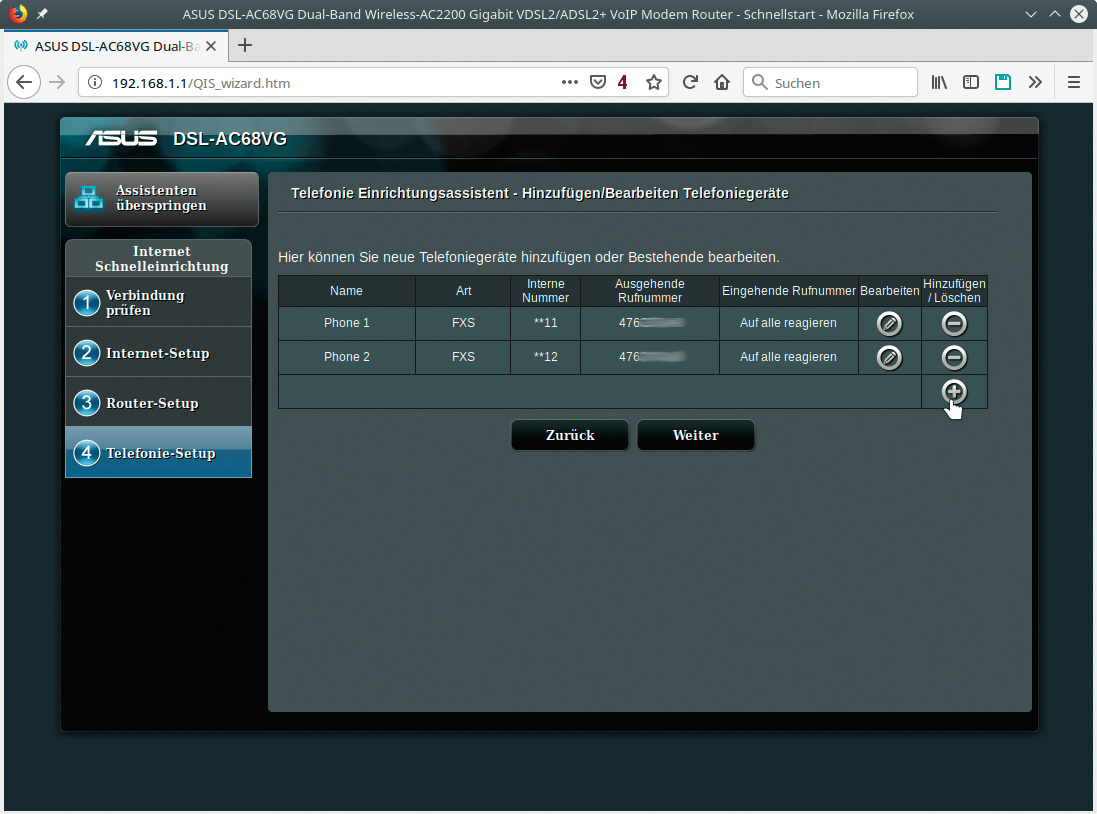Click 'FXS' type in Phone 1 row
The height and width of the screenshot is (814, 1097).
(463, 323)
